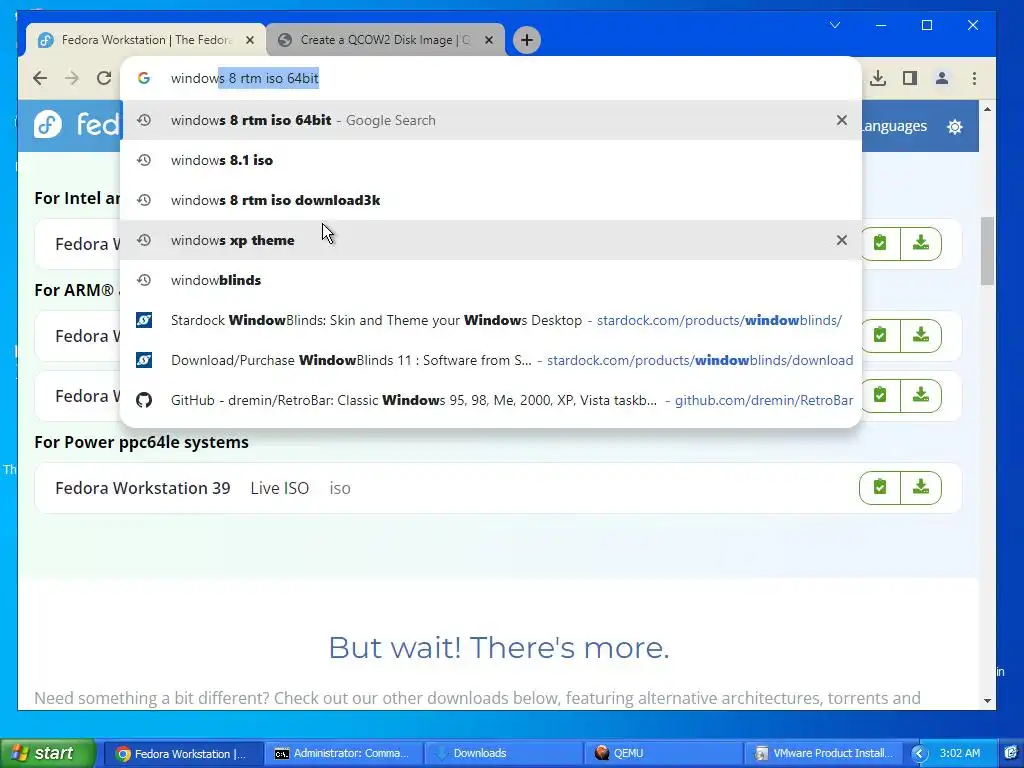Expand hidden system tray icons arrow
This screenshot has width=1024, height=768.
[919, 754]
